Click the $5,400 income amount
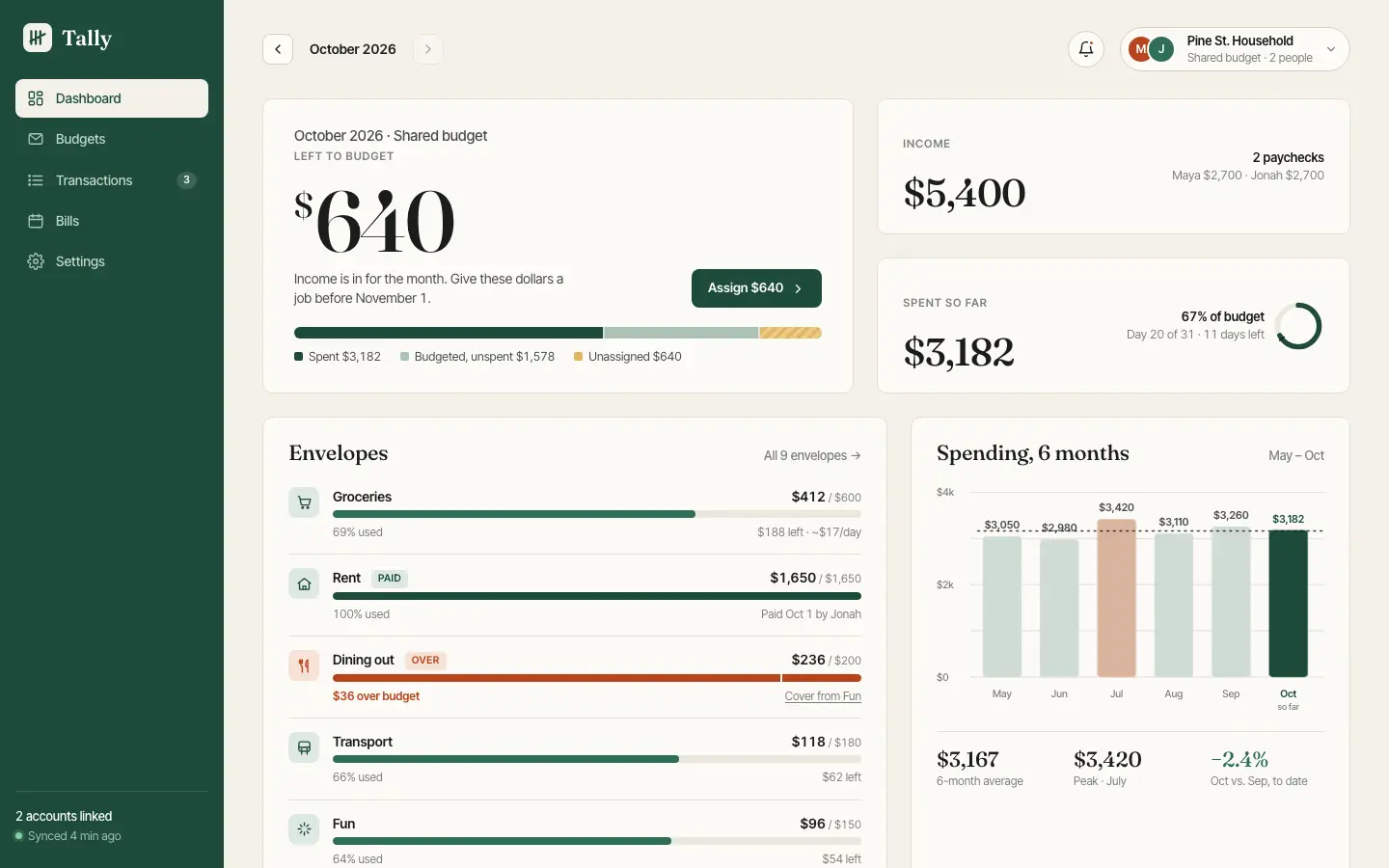 (x=965, y=193)
